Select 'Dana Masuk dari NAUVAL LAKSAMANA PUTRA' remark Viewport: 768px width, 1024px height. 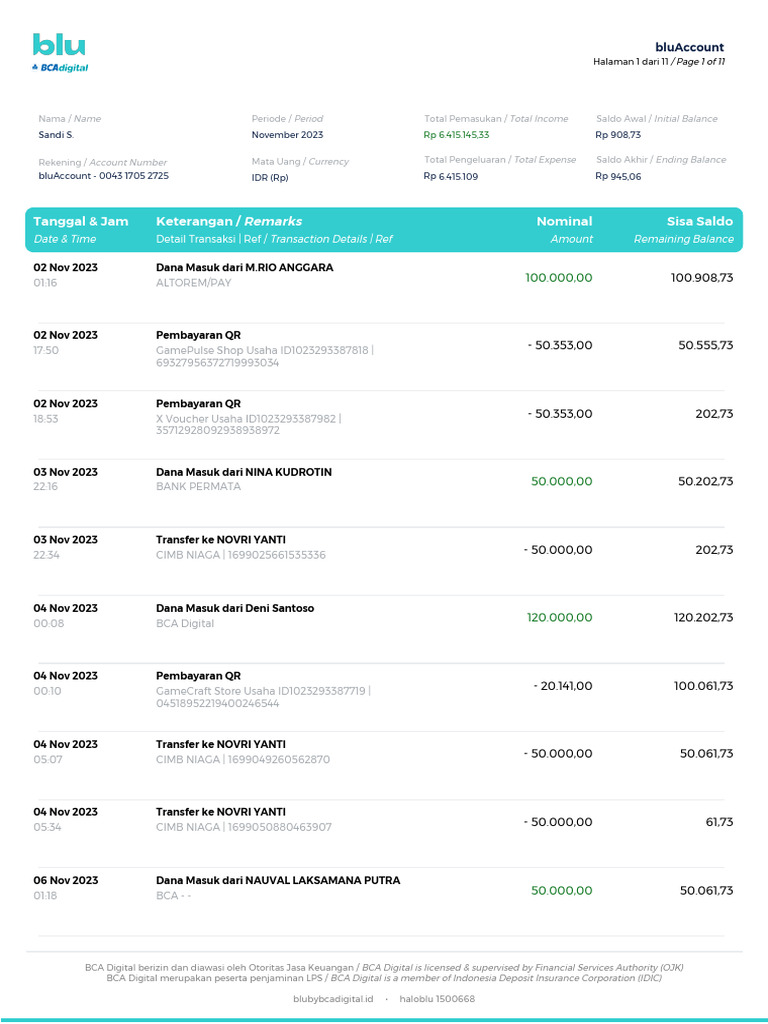(x=278, y=880)
